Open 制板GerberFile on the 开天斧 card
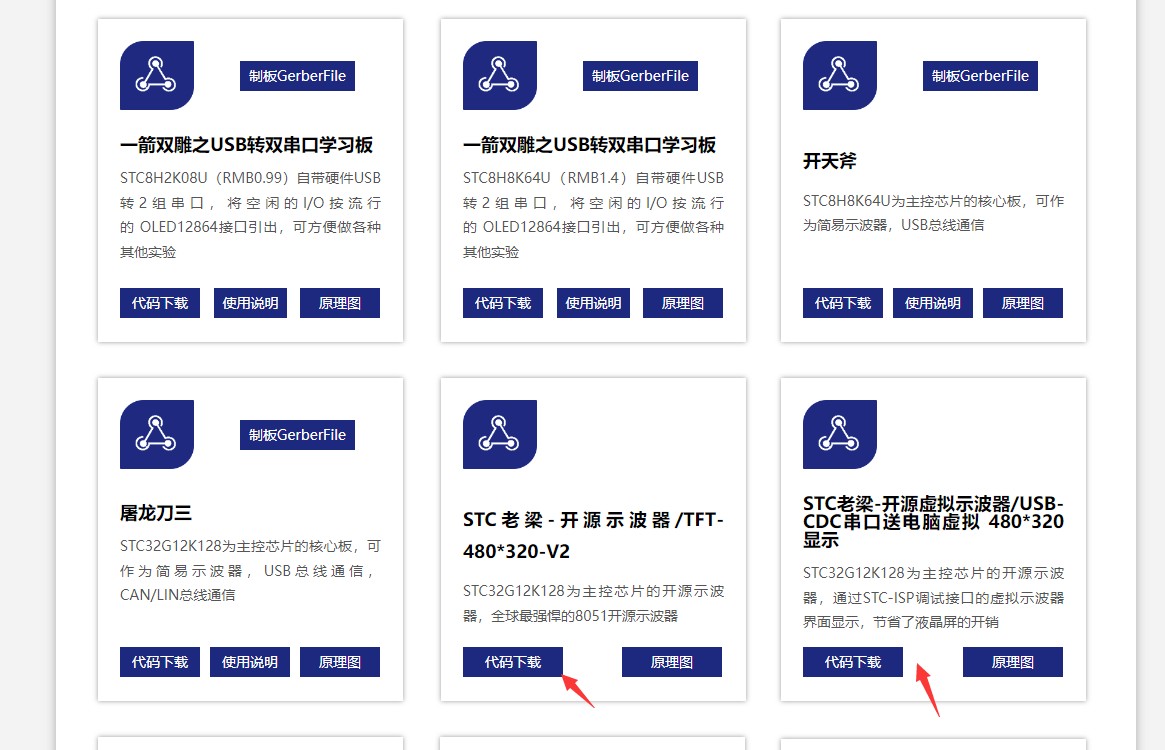 click(980, 76)
